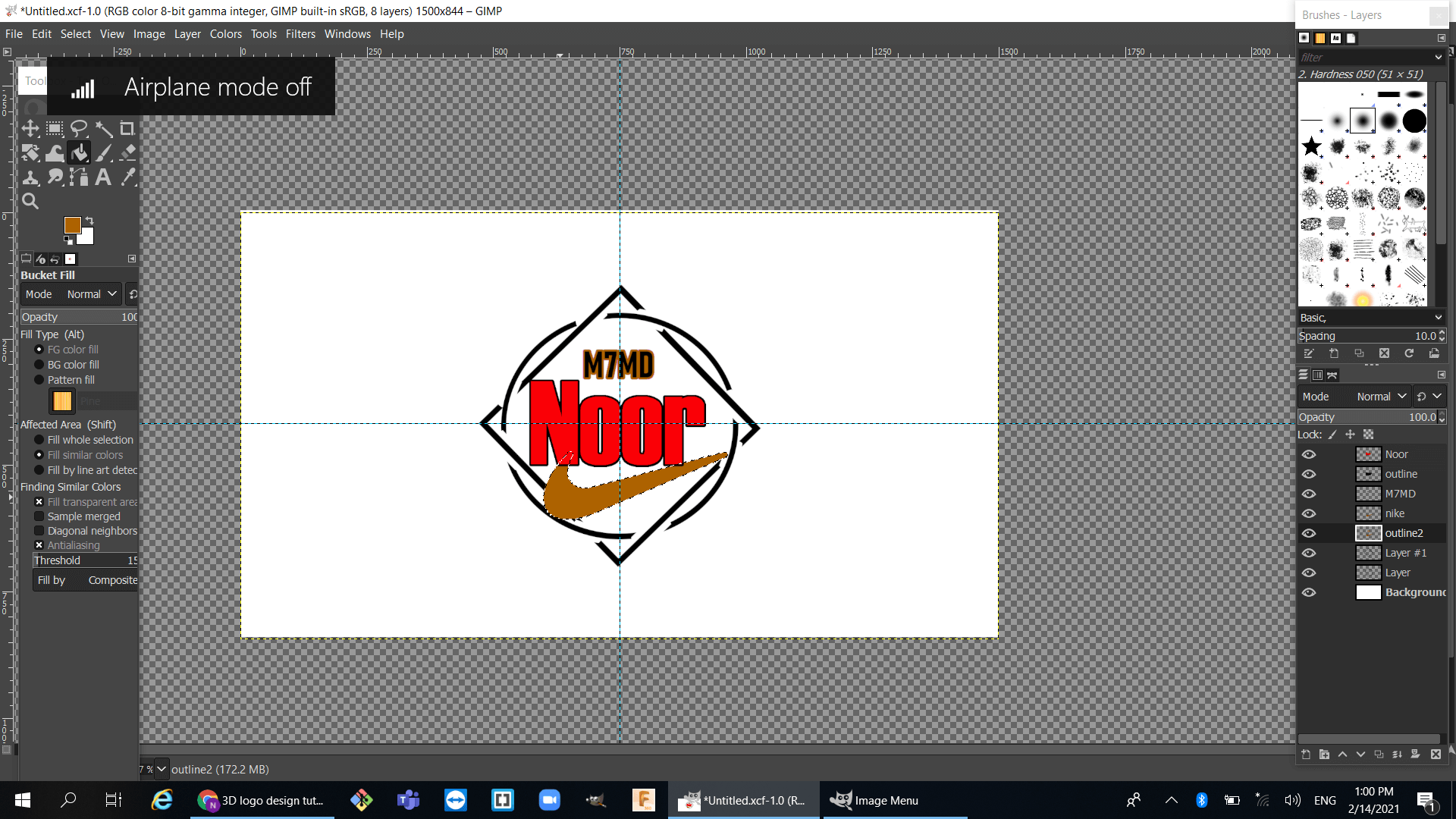
Task: Select the Unified Transform tool
Action: coord(30,152)
